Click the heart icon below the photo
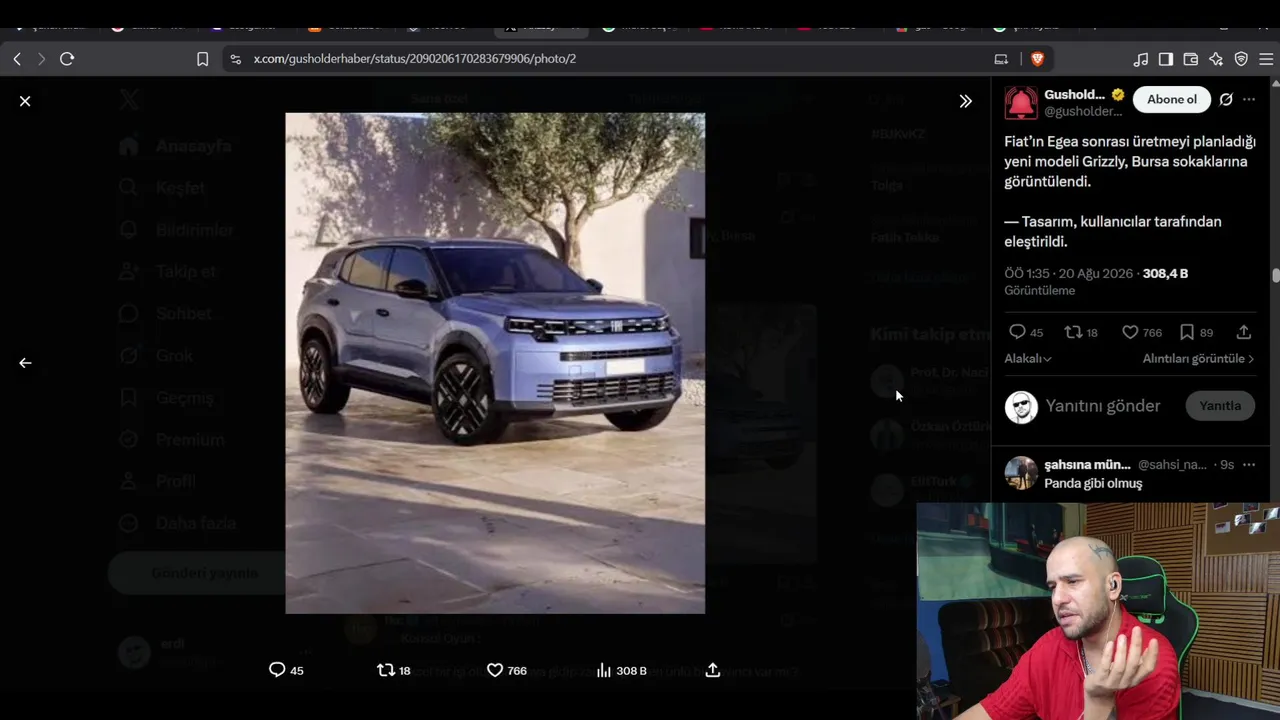Image resolution: width=1280 pixels, height=720 pixels. click(494, 670)
